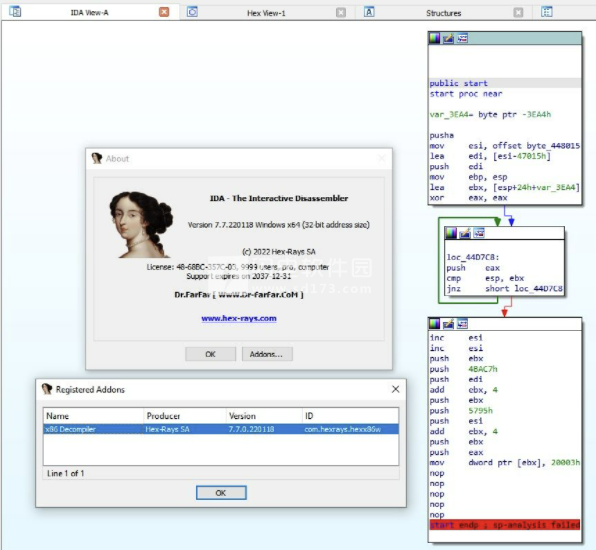Click edit icon in start proc block

click(x=449, y=38)
